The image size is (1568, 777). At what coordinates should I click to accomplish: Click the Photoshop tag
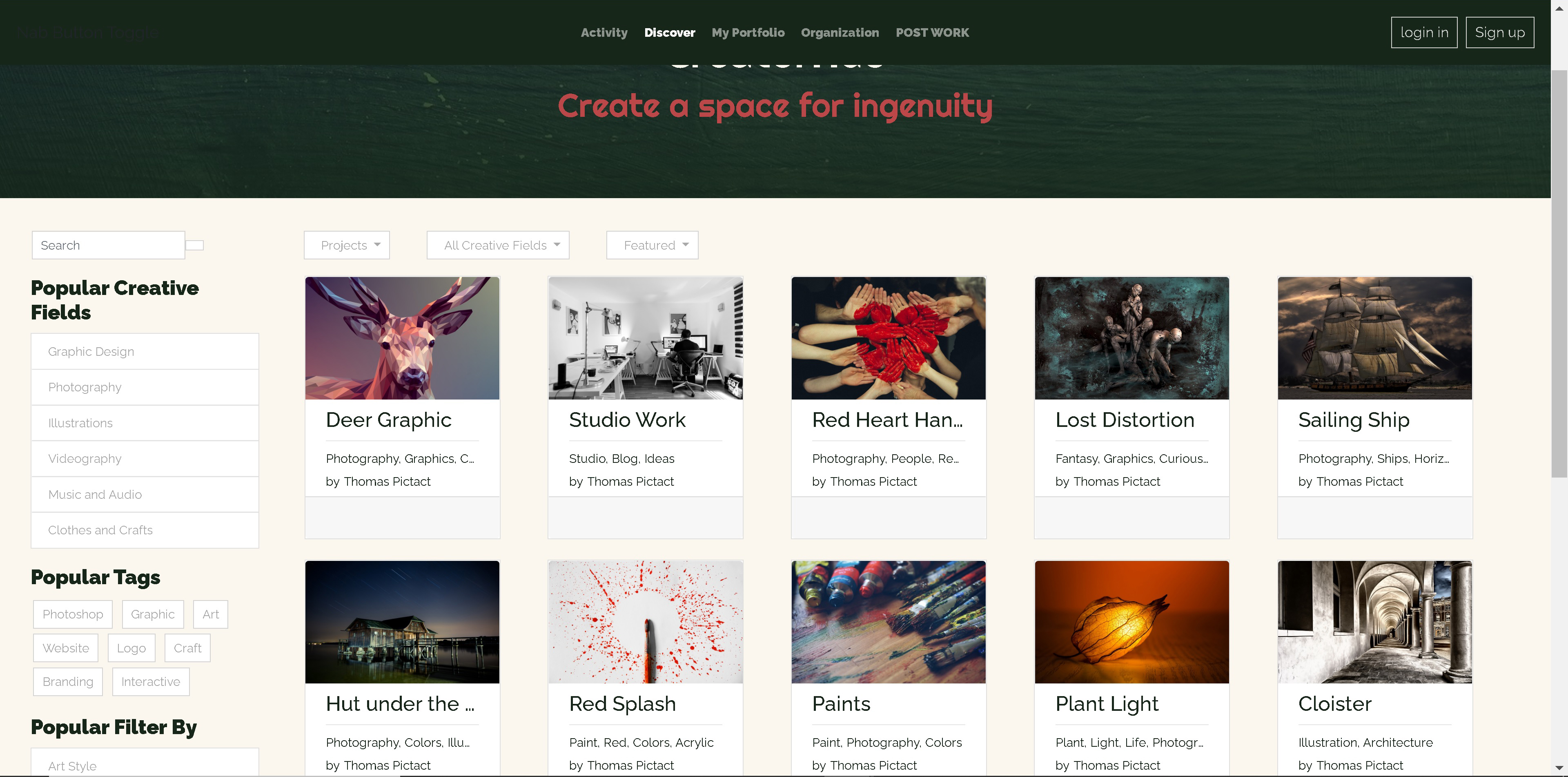pos(72,614)
